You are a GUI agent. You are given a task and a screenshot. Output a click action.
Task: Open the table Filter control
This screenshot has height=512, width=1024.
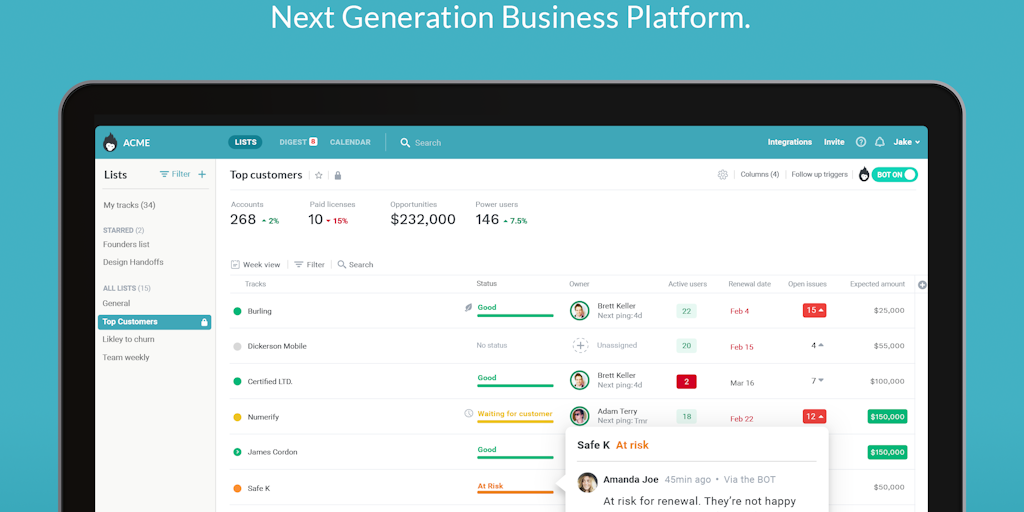309,264
